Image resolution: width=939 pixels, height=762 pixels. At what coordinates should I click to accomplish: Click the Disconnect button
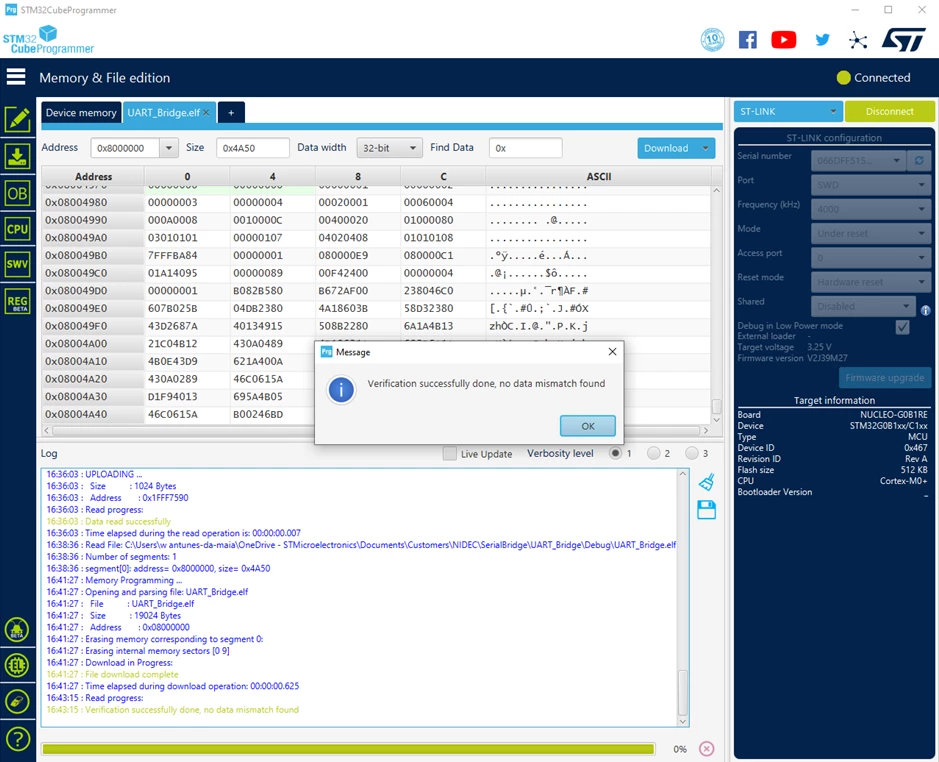[x=889, y=111]
